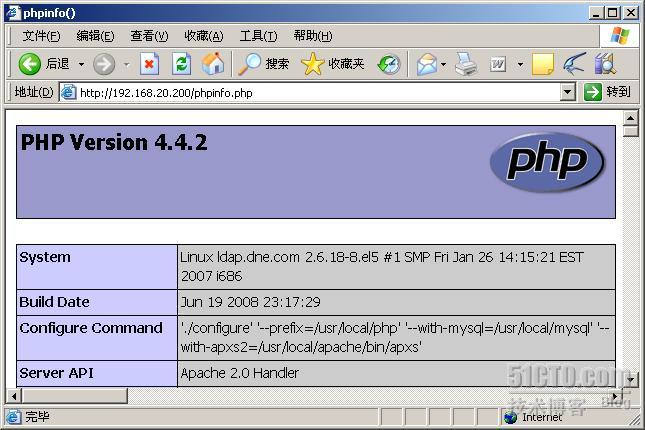Viewport: 645px width, 430px height.
Task: Click the Internet zone globe icon
Action: click(510, 417)
